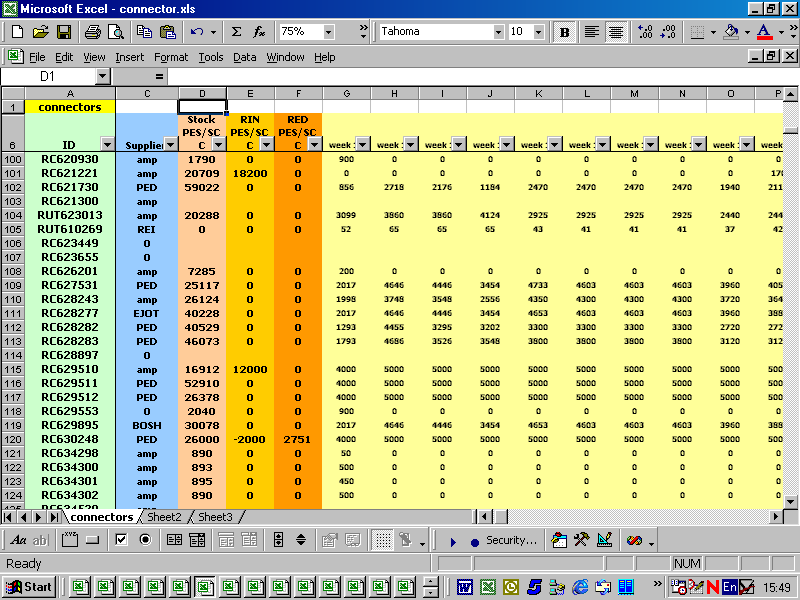Open the Paste Function fx icon
Viewport: 800px width, 600px height.
259,32
